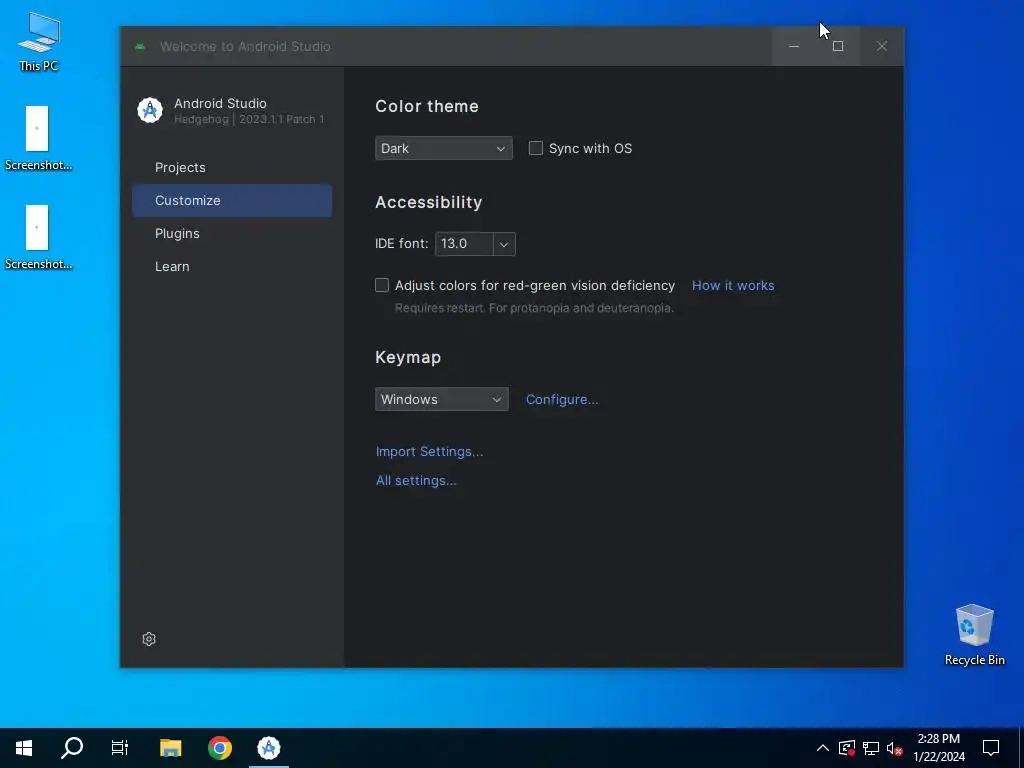Open the taskbar clock and date

(938, 748)
